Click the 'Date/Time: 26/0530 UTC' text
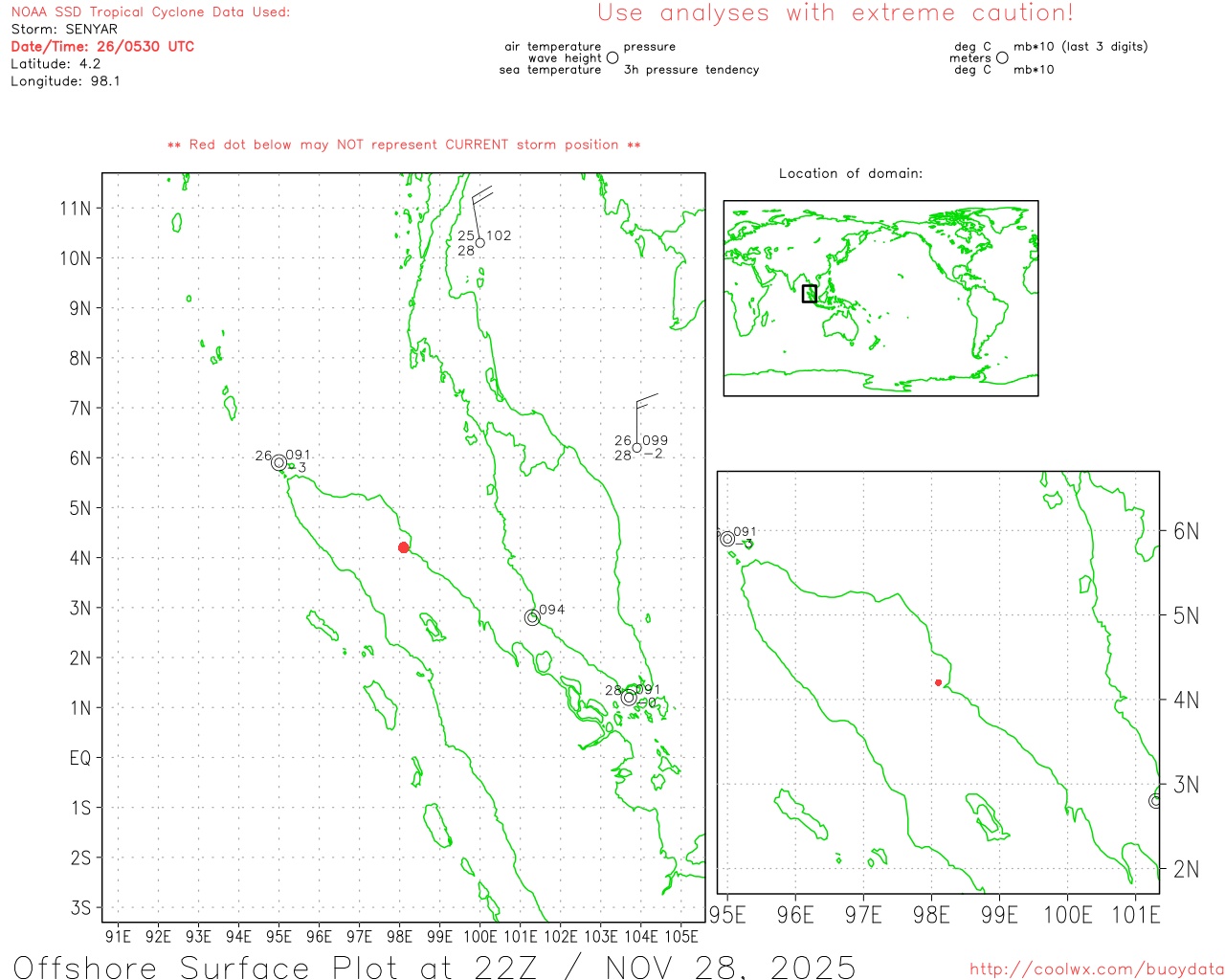The image size is (1225, 980). tap(102, 46)
